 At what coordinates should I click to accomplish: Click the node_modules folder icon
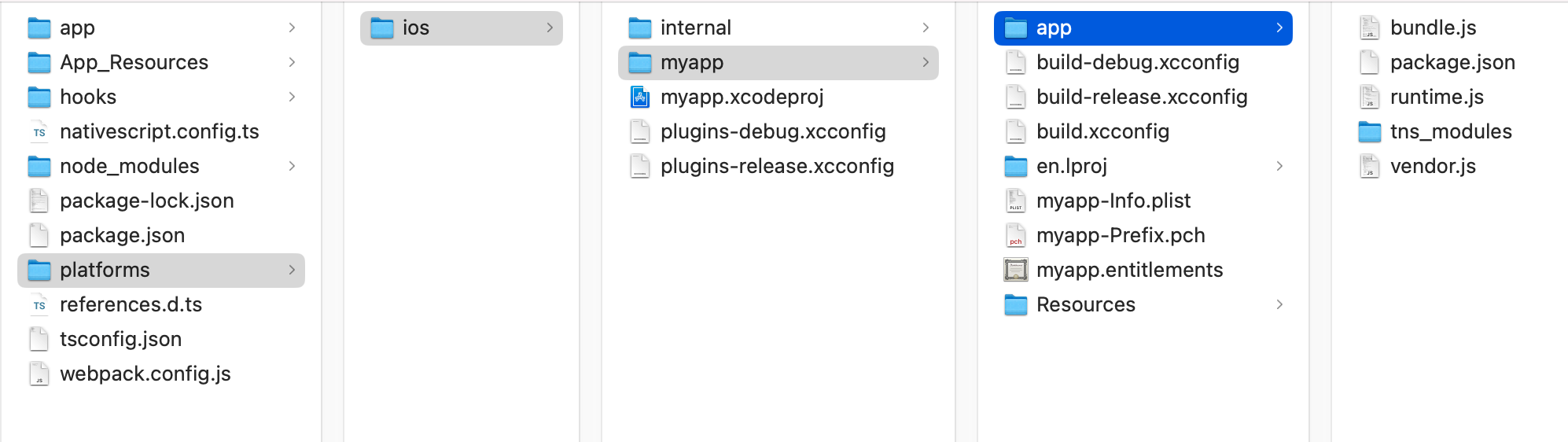[x=39, y=167]
